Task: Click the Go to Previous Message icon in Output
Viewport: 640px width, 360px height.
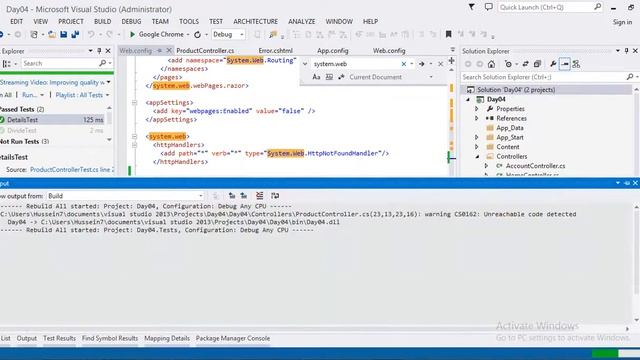Action: tap(232, 196)
